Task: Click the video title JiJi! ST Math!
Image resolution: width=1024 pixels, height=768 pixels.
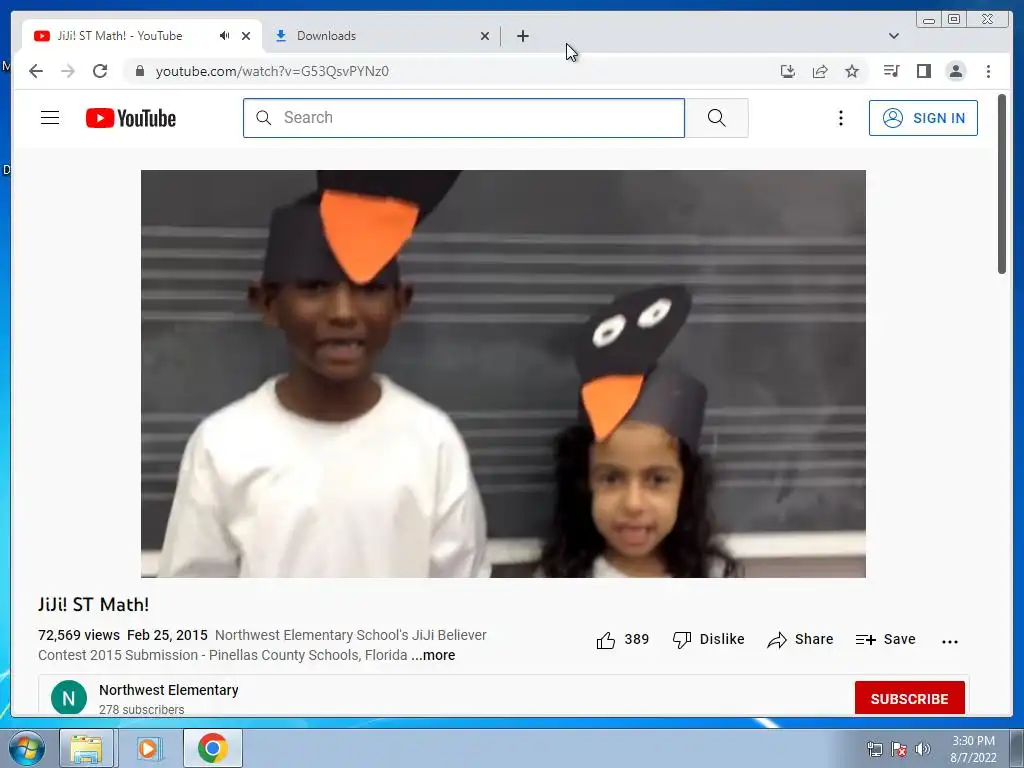Action: tap(93, 605)
